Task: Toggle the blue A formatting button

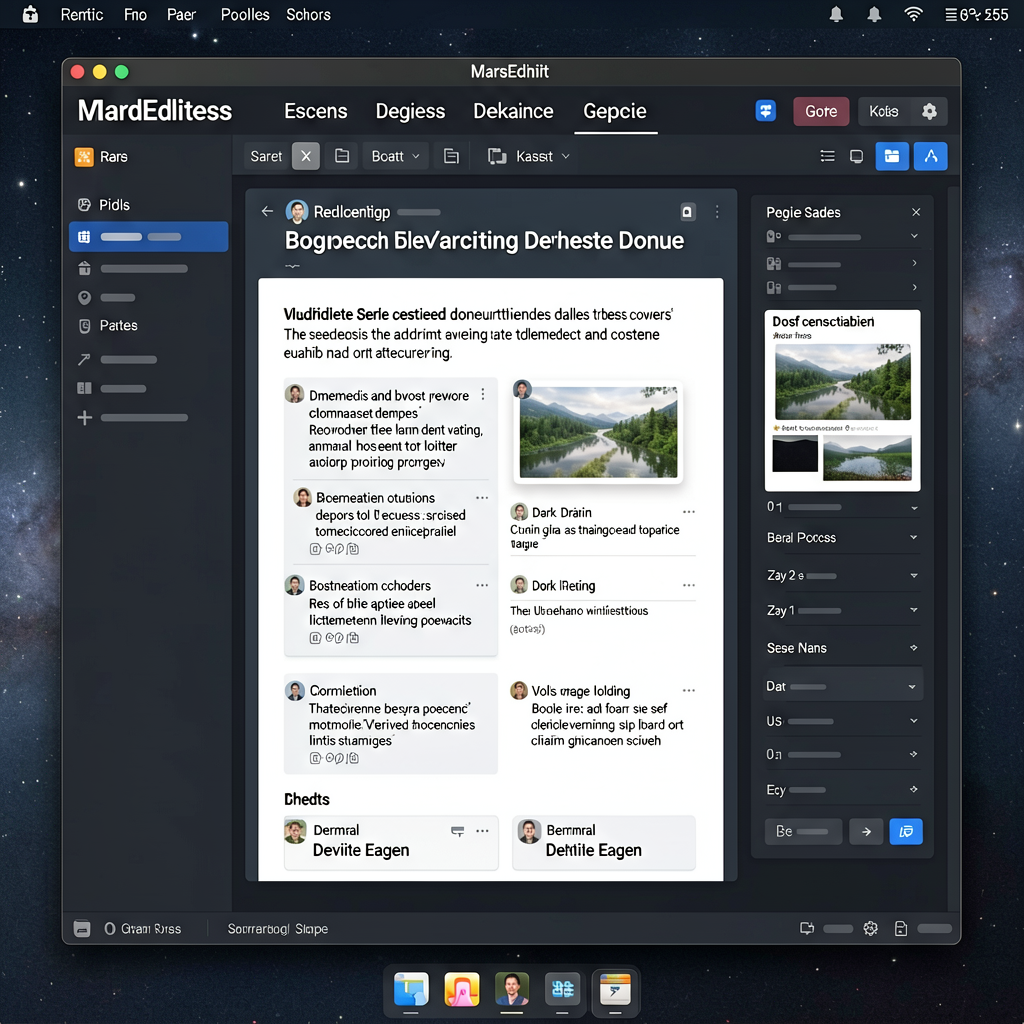Action: [931, 156]
